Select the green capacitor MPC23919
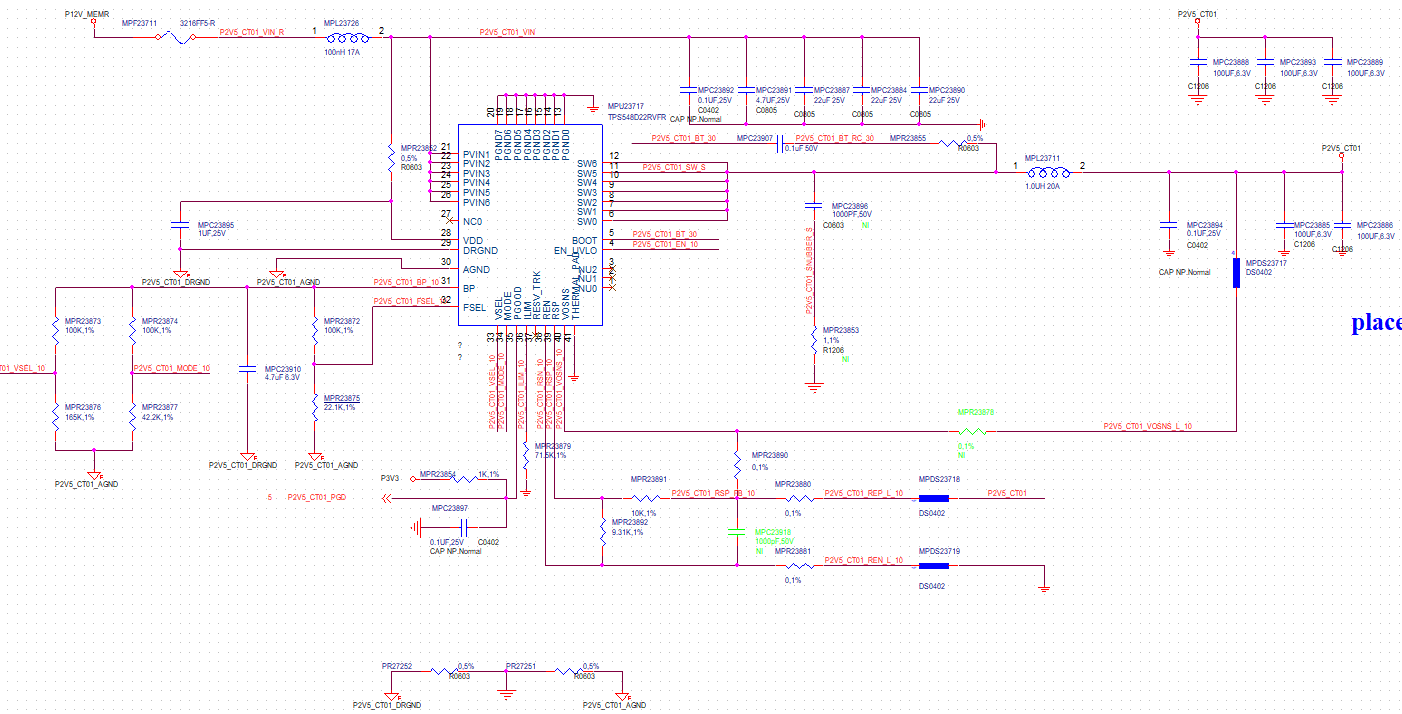 [x=737, y=534]
